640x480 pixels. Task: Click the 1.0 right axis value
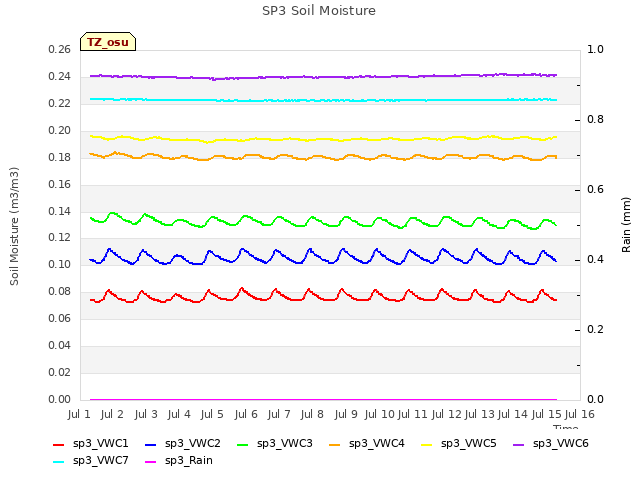595,50
